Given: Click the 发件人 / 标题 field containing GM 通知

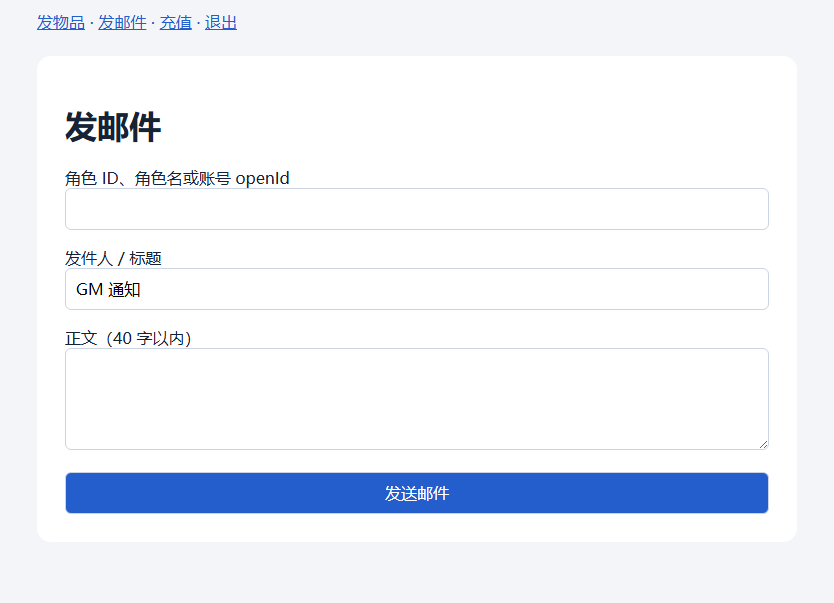Looking at the screenshot, I should tap(417, 289).
